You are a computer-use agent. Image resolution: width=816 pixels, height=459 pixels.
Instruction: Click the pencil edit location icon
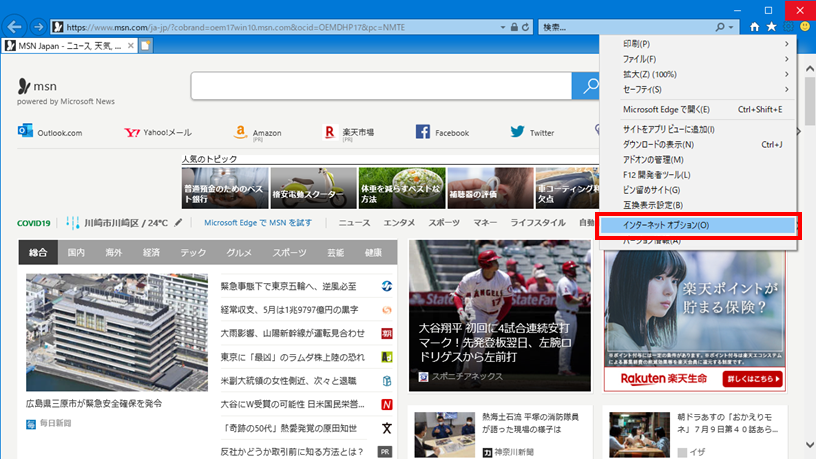pyautogui.click(x=178, y=223)
